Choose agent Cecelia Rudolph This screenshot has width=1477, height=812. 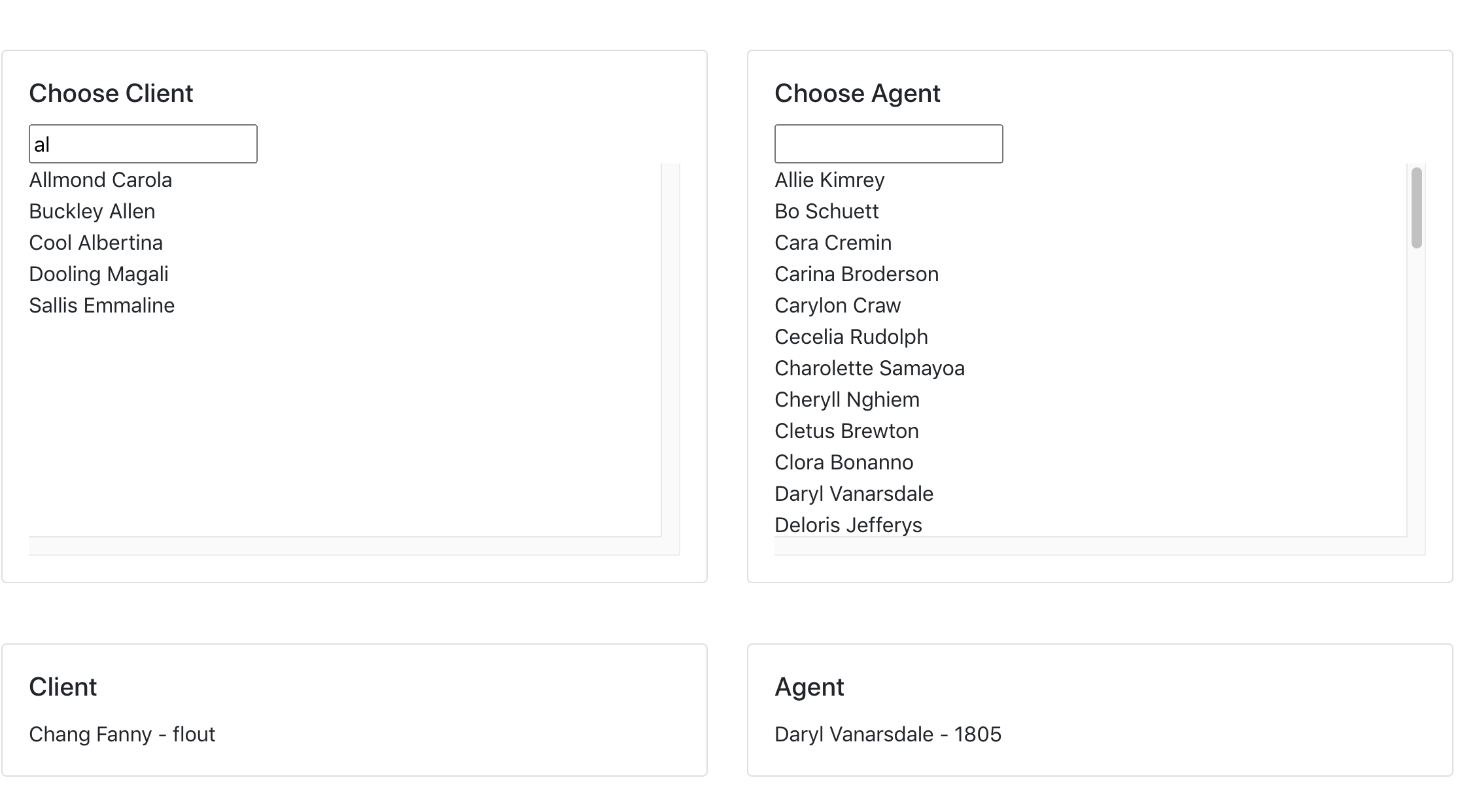[851, 337]
